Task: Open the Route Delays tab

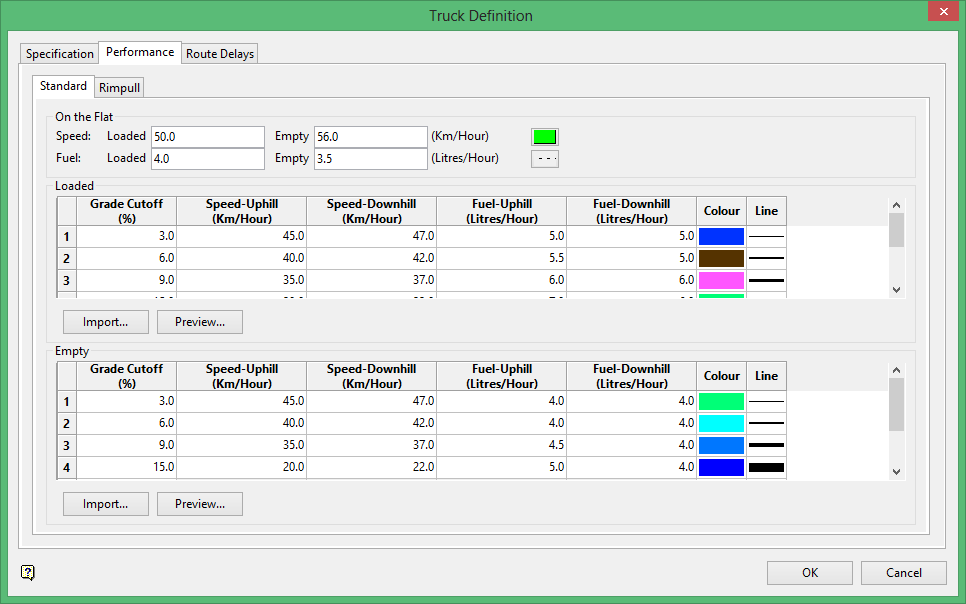Action: click(220, 54)
